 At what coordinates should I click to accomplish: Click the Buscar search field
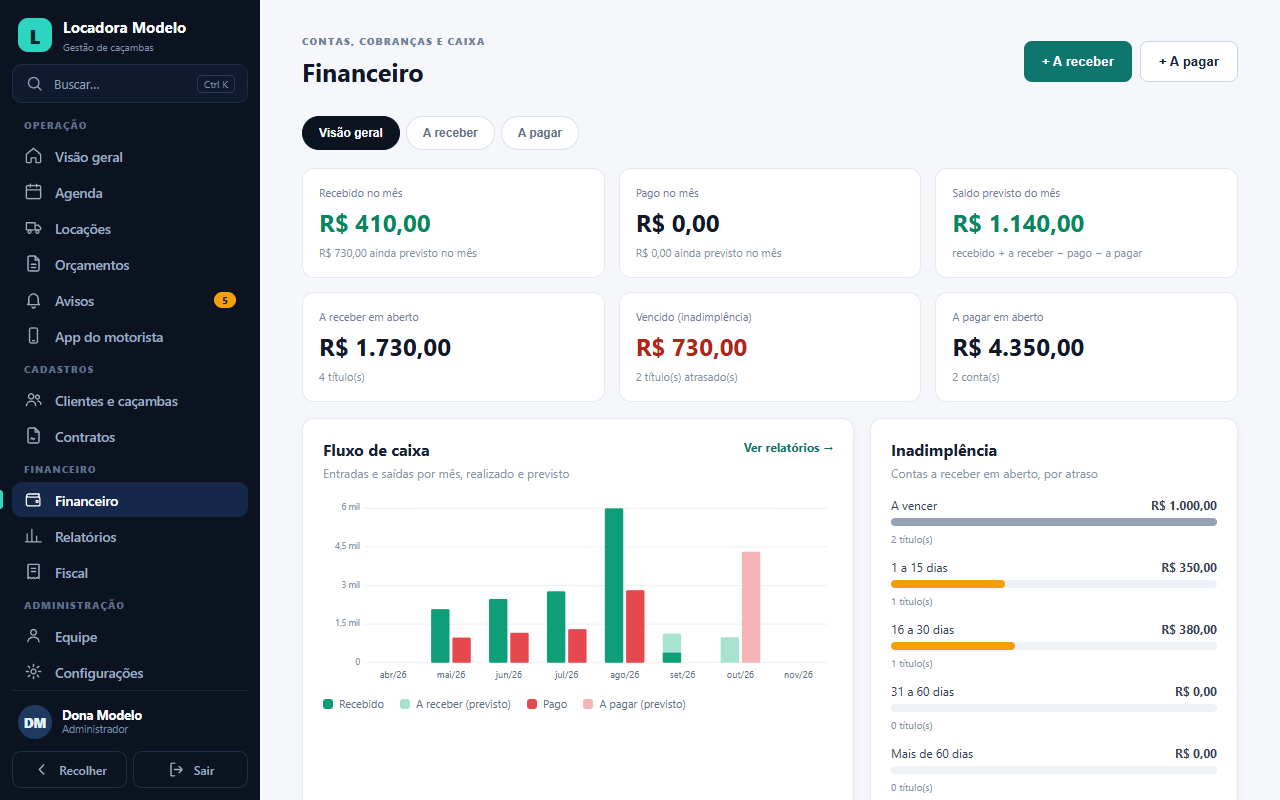(130, 84)
